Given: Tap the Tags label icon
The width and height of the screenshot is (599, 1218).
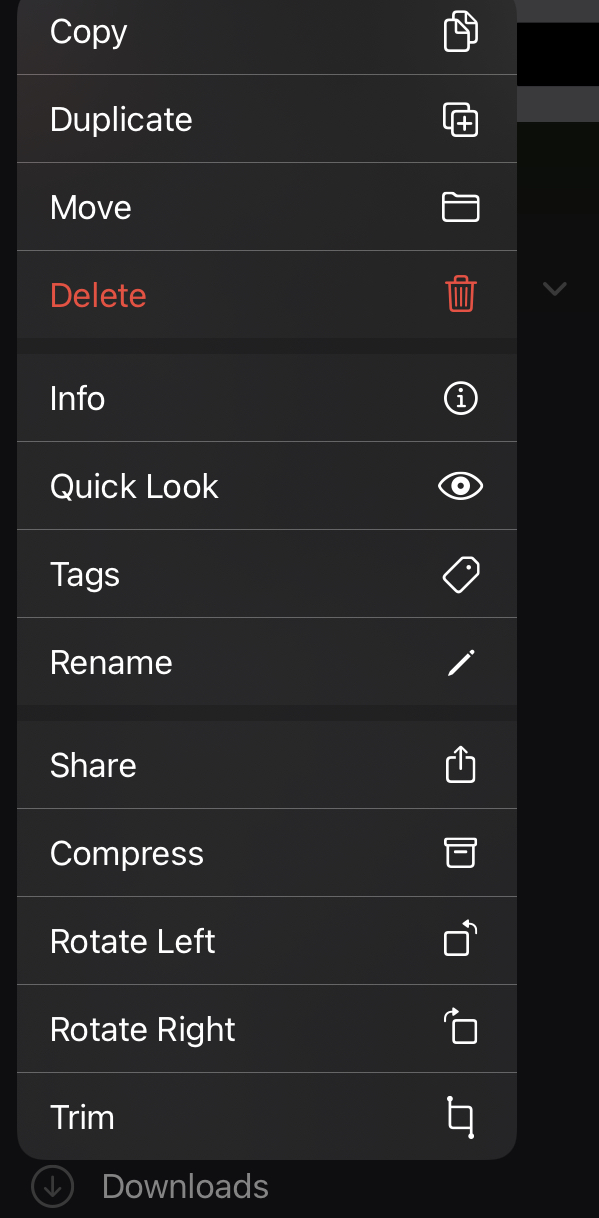Looking at the screenshot, I should (461, 575).
